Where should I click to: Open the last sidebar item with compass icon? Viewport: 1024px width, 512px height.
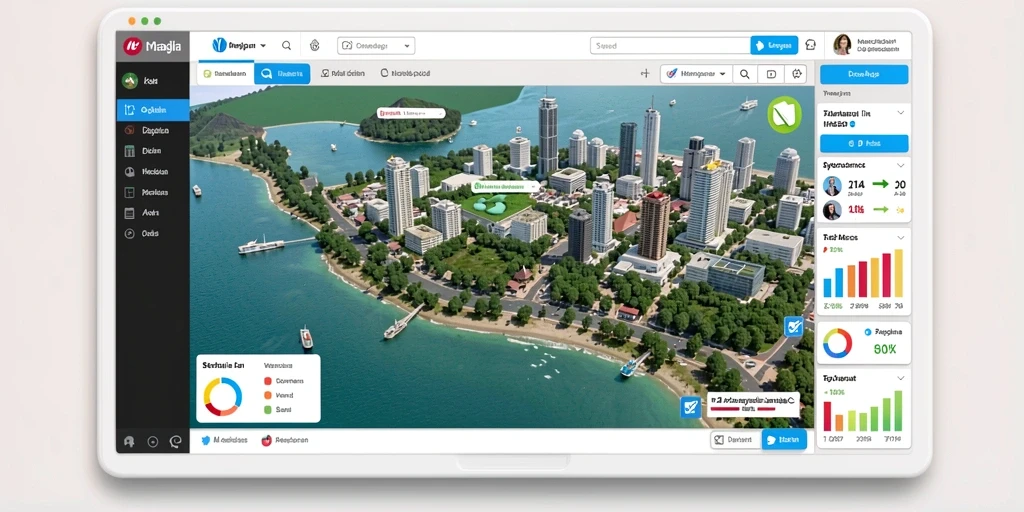click(x=153, y=233)
